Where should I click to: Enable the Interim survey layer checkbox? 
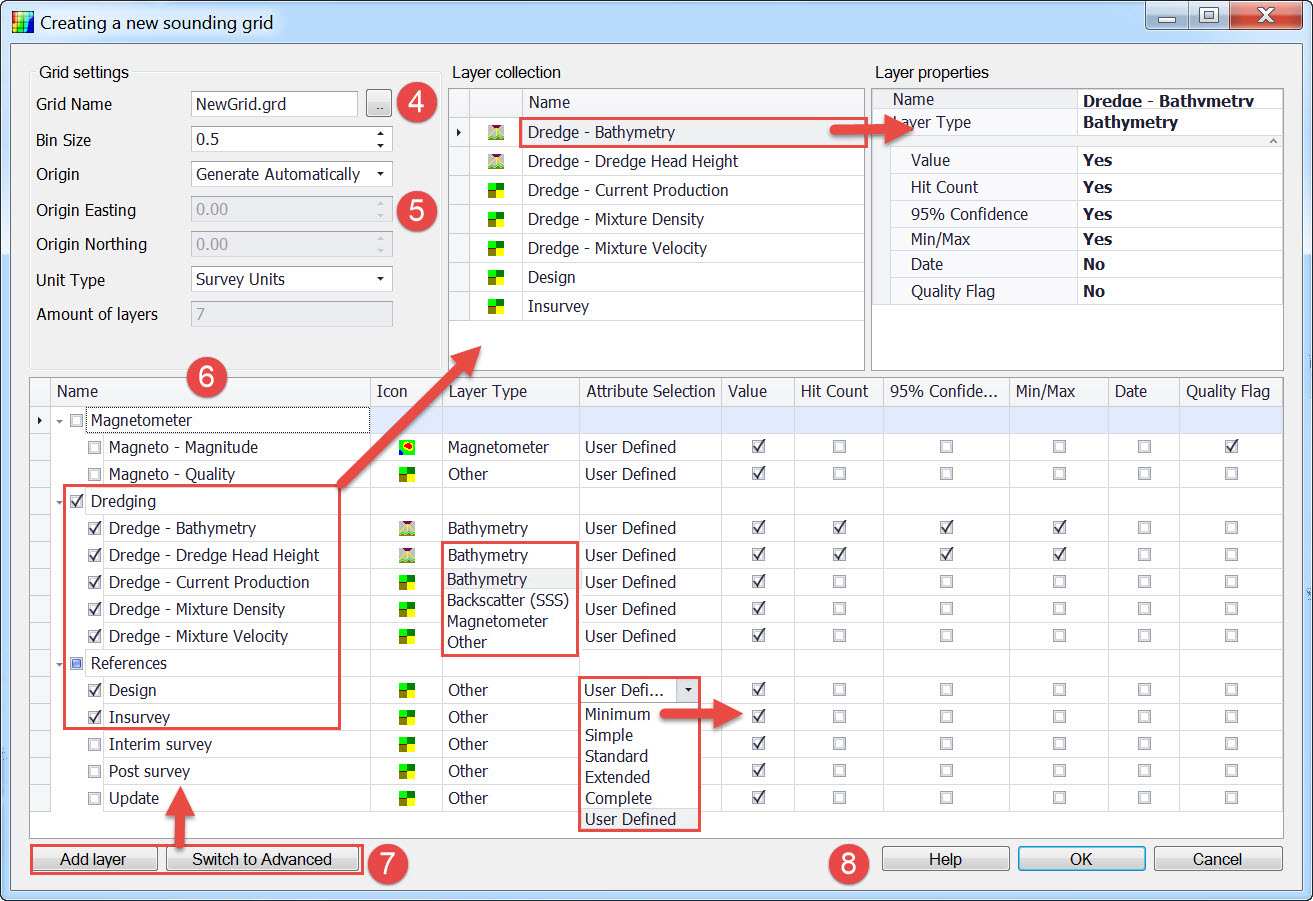click(x=95, y=744)
